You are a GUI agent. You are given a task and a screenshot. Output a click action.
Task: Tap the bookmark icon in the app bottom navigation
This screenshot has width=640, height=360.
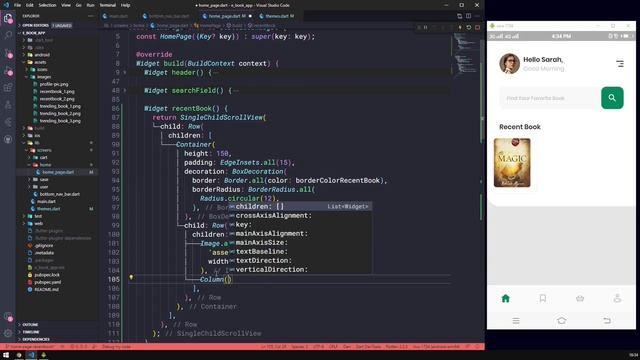click(542, 298)
